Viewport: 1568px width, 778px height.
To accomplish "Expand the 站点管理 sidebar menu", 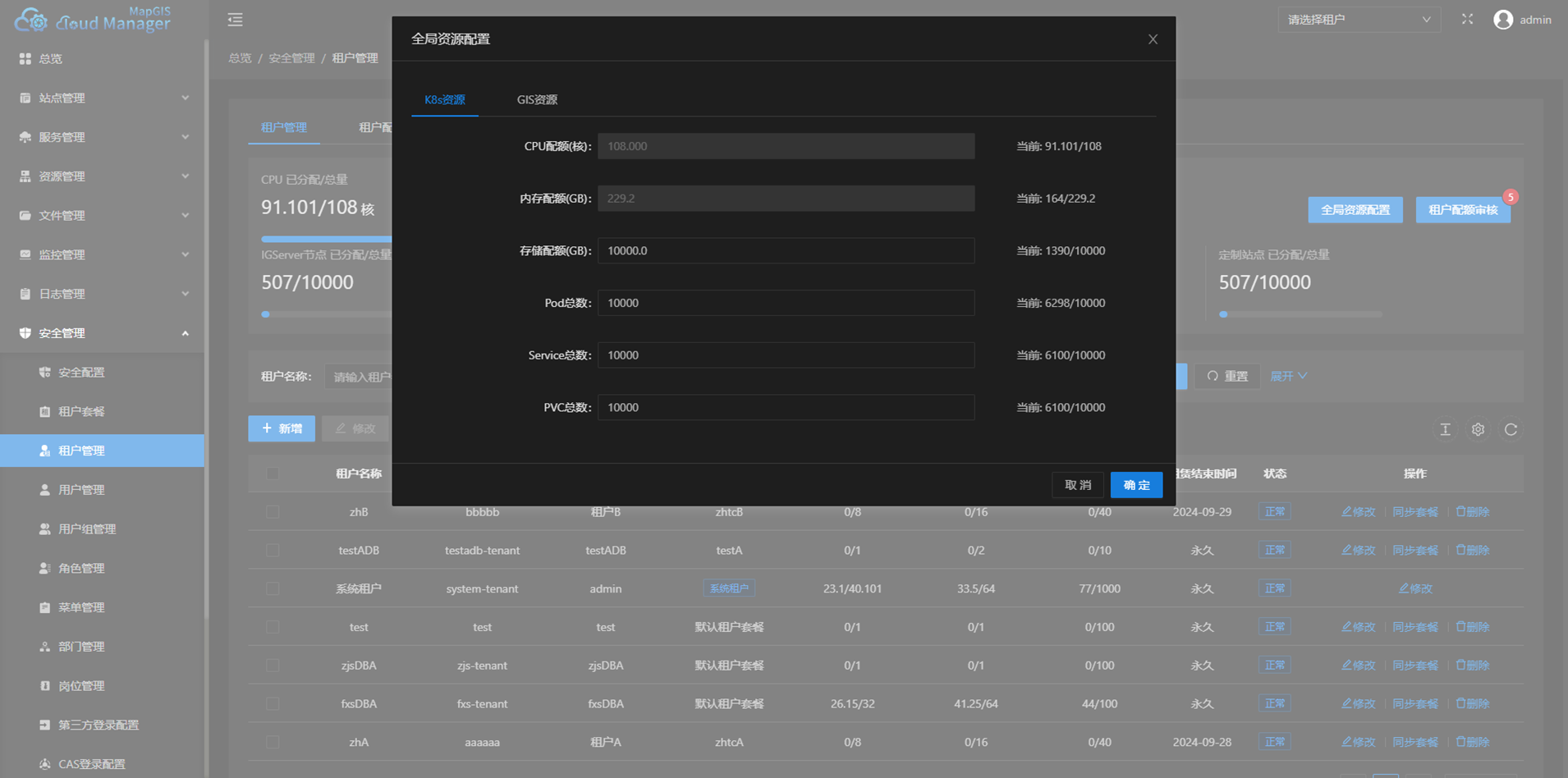I will [102, 98].
